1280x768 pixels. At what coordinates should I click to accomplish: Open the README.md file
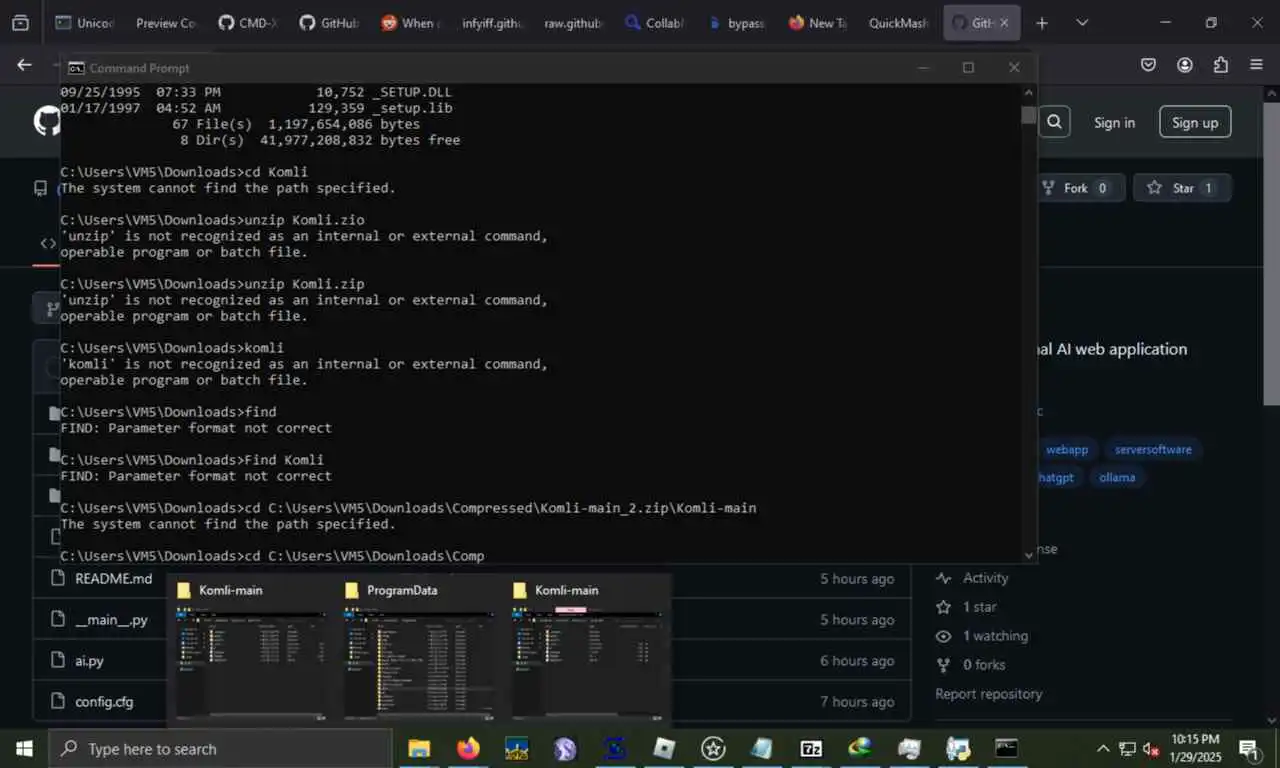click(x=113, y=578)
